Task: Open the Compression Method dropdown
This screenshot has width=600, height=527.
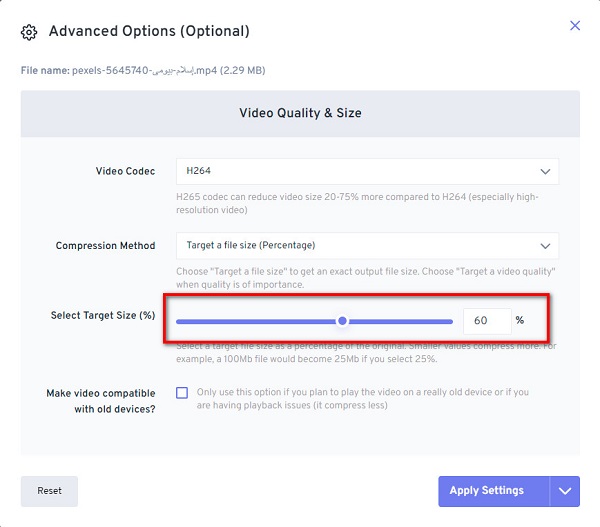Action: (366, 245)
